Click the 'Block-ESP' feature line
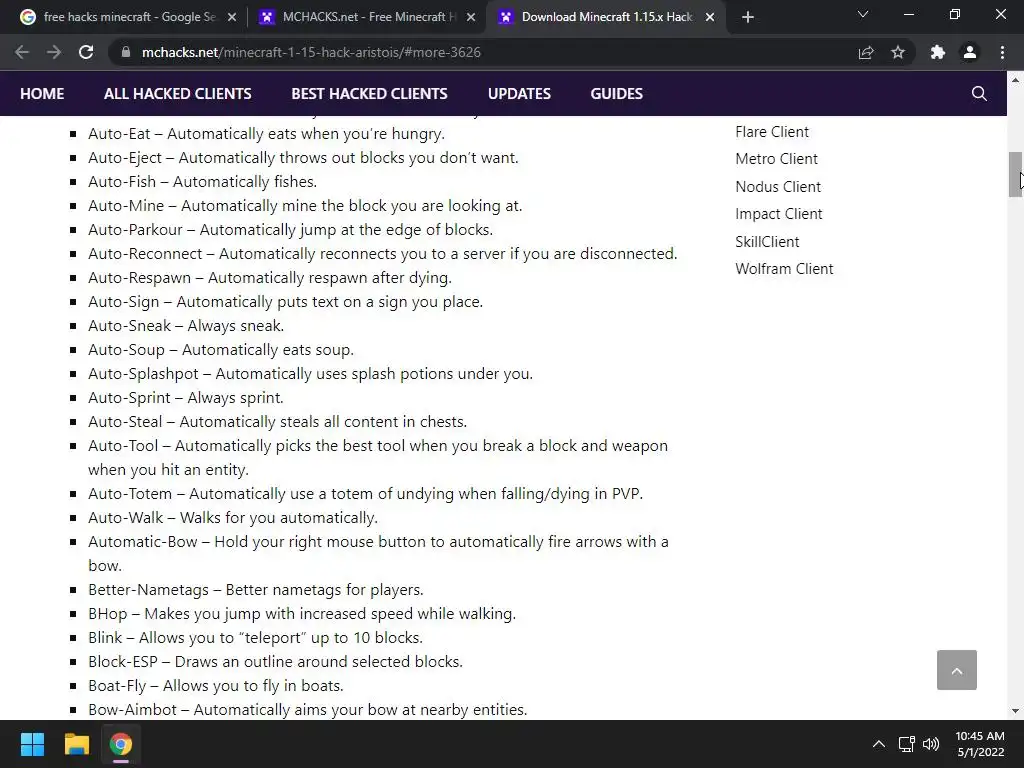Viewport: 1024px width, 768px height. 276,662
